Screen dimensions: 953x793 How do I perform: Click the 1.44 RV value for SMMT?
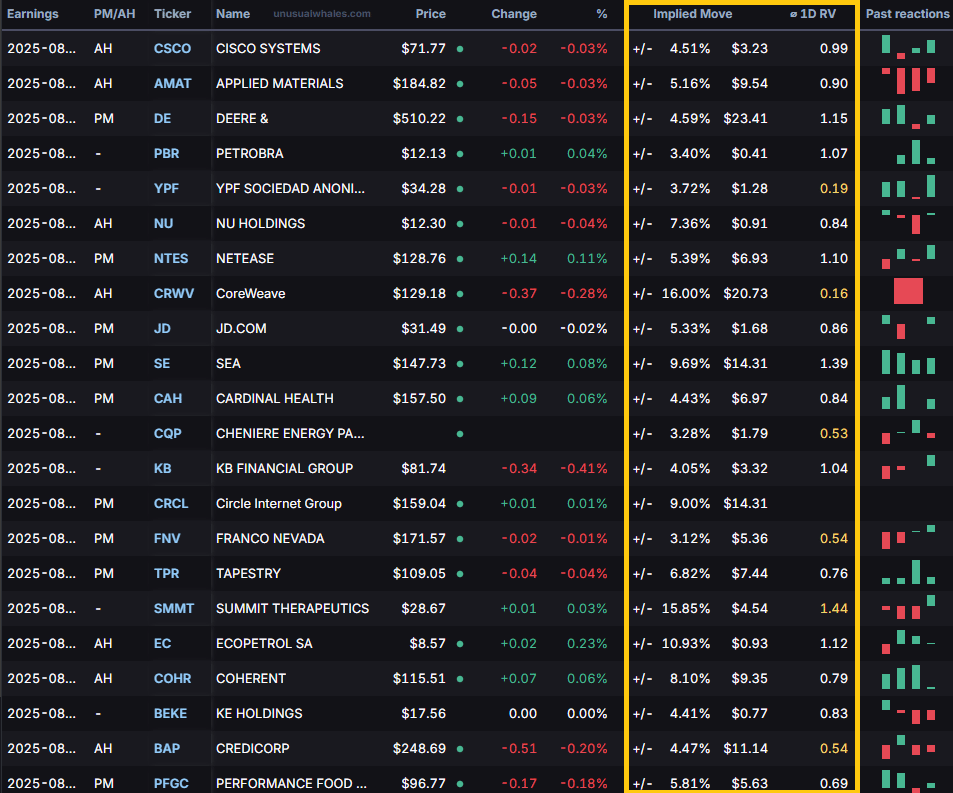coord(834,609)
